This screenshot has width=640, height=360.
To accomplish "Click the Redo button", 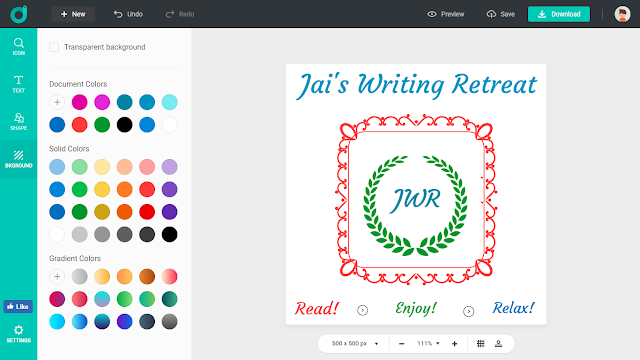I will click(180, 14).
